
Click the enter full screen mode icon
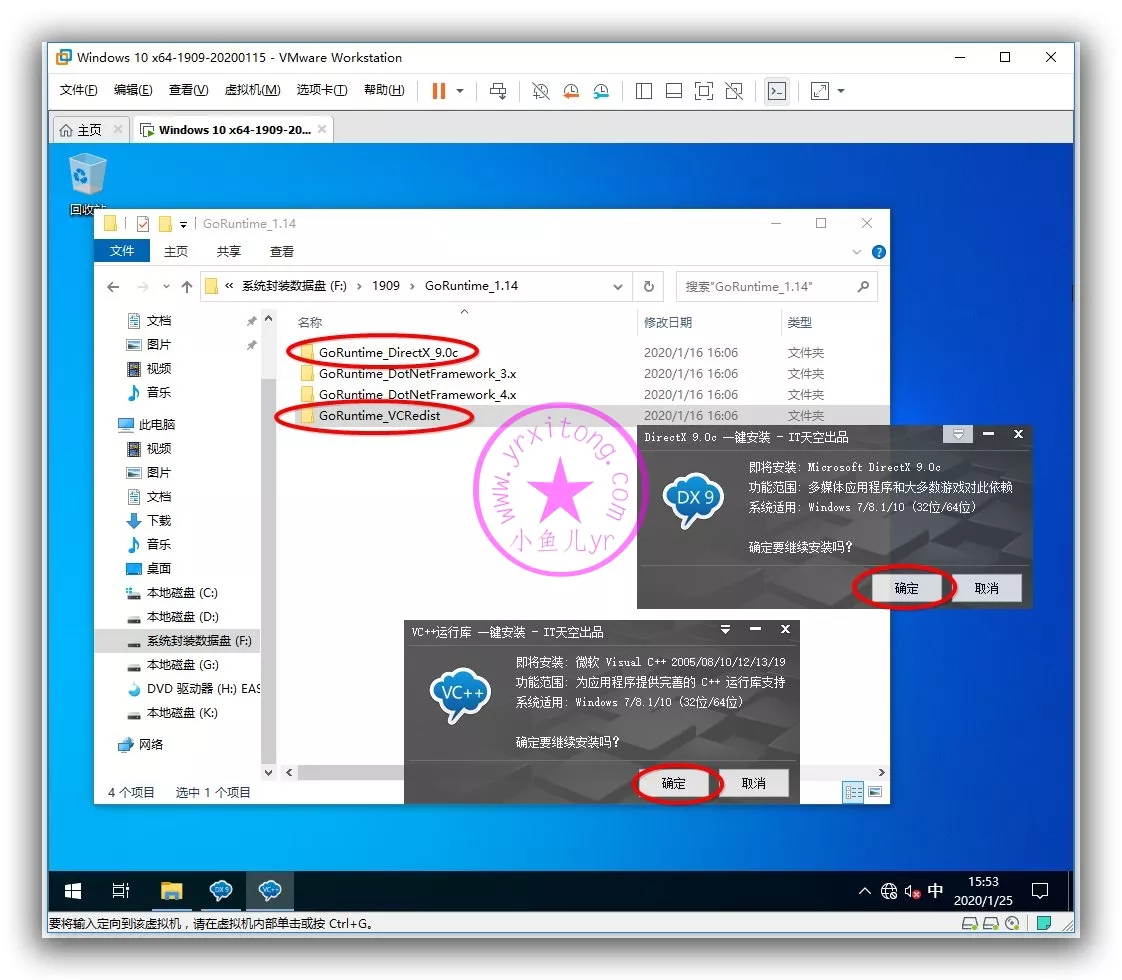(820, 91)
